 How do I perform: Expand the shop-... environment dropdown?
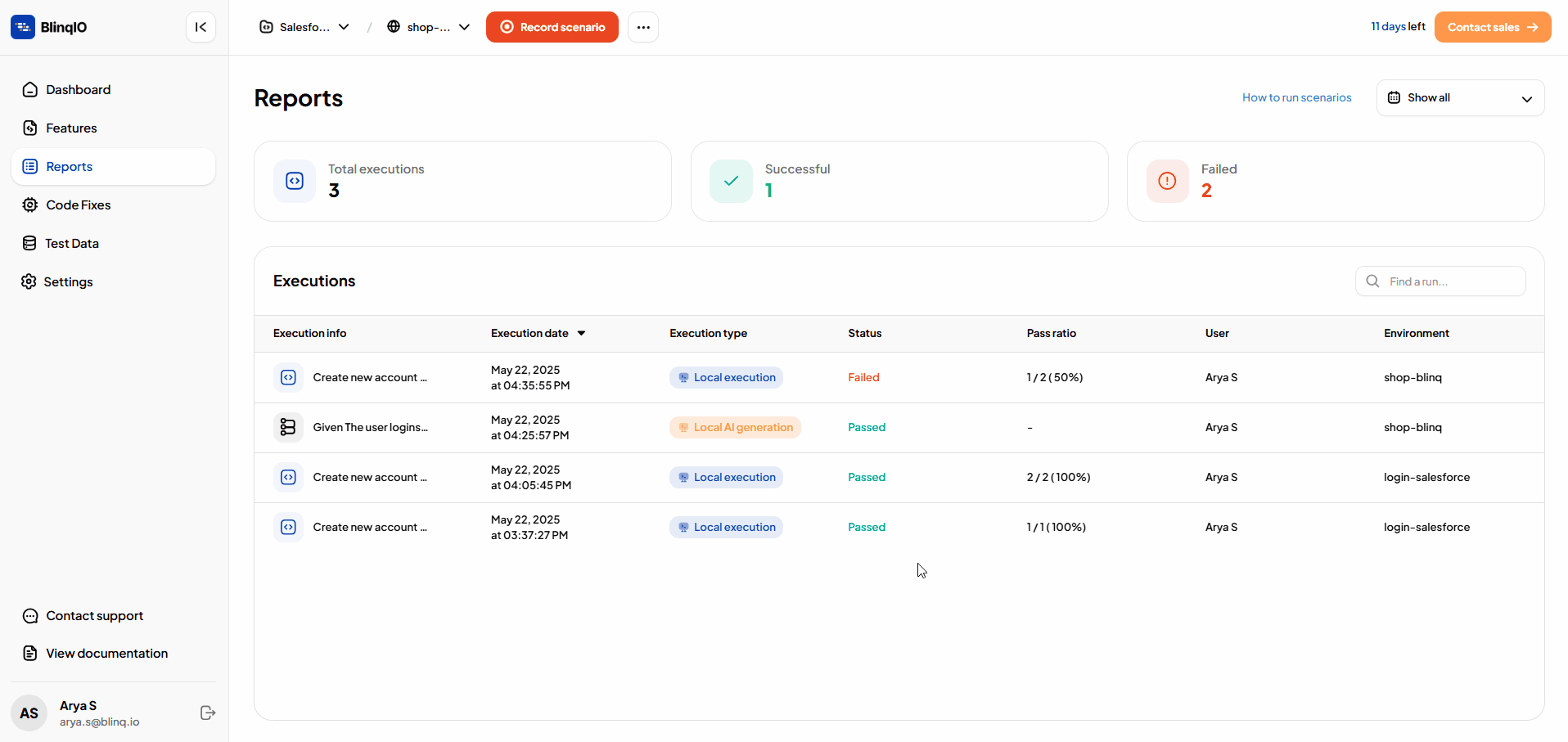tap(429, 27)
